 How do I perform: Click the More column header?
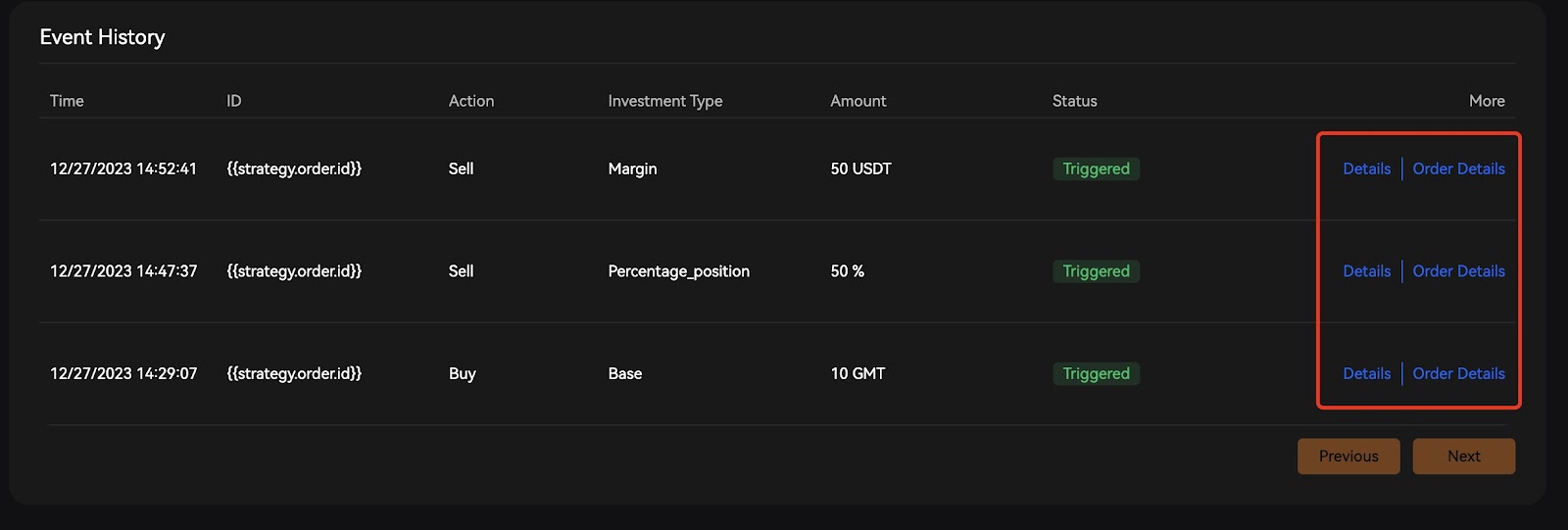point(1487,101)
